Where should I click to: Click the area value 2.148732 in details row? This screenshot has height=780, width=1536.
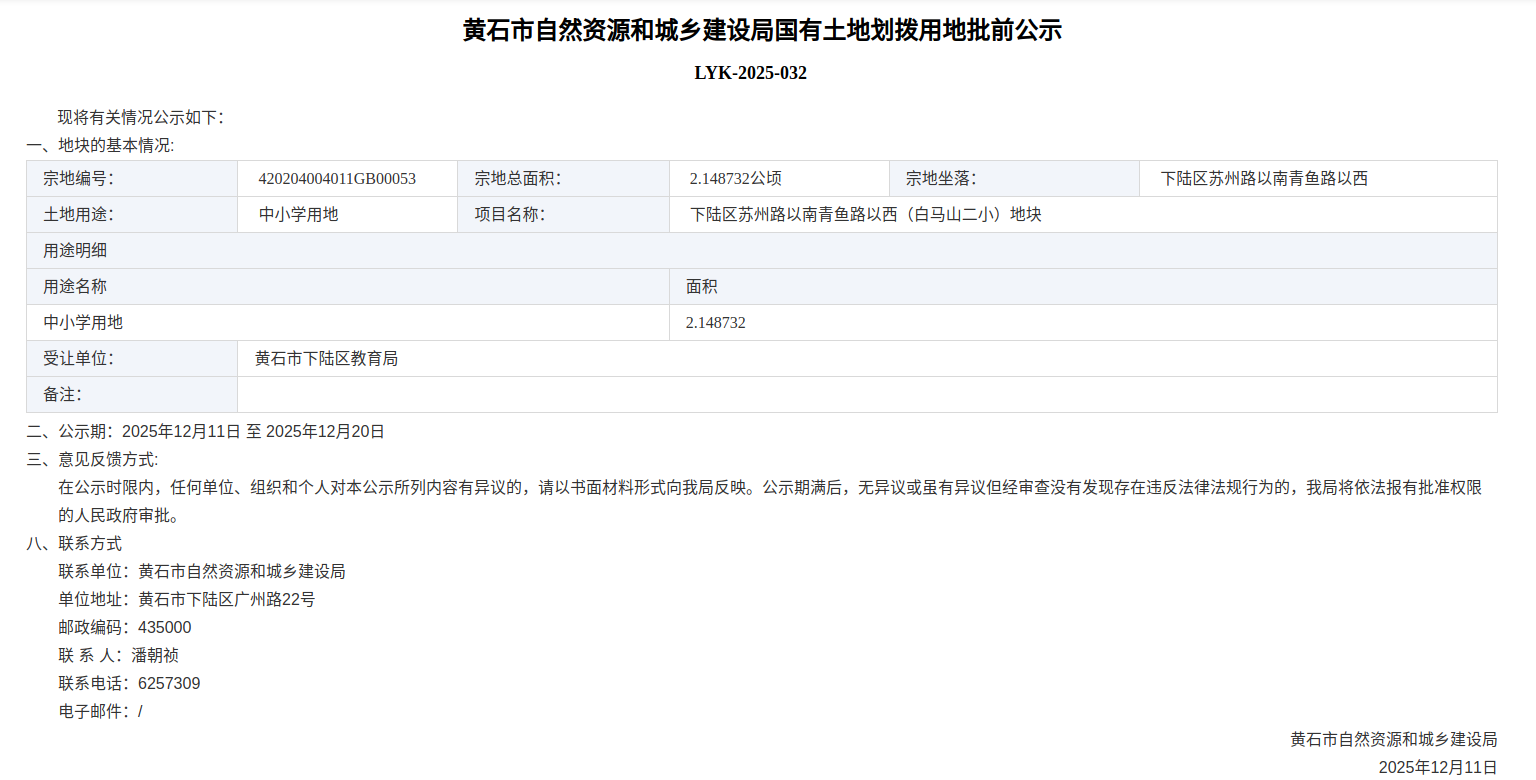coord(715,323)
